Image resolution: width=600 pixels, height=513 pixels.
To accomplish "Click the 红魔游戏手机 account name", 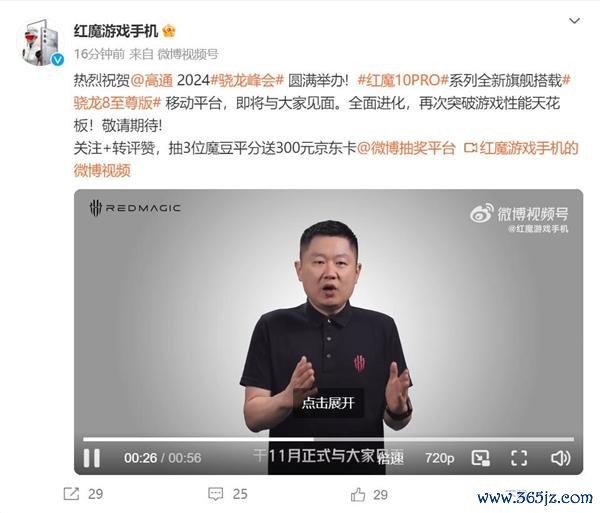I will [116, 31].
